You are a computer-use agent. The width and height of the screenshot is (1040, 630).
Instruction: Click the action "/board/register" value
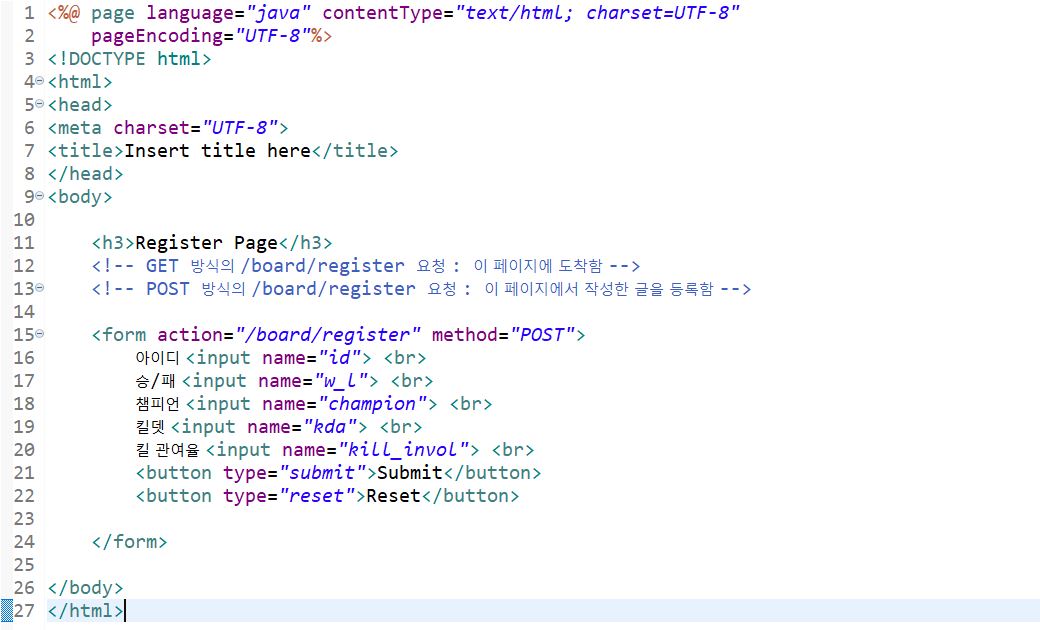click(328, 335)
